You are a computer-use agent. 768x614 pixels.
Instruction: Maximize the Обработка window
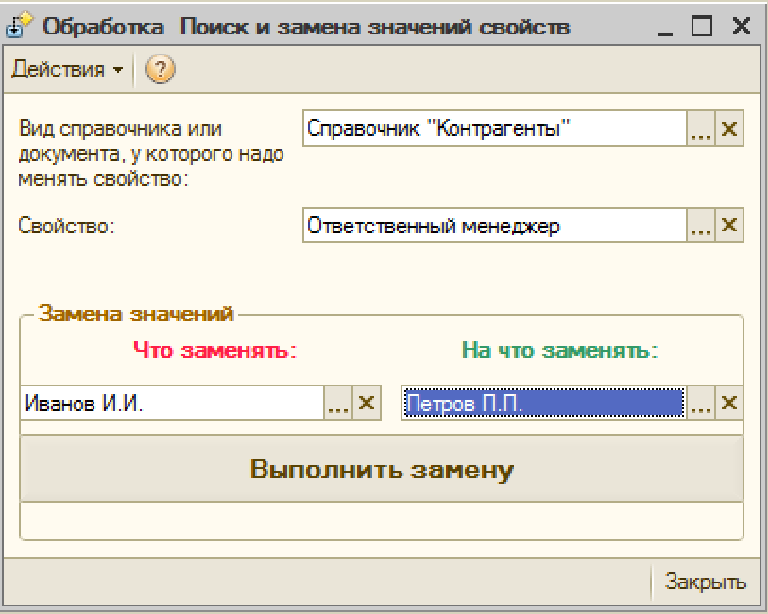click(702, 25)
